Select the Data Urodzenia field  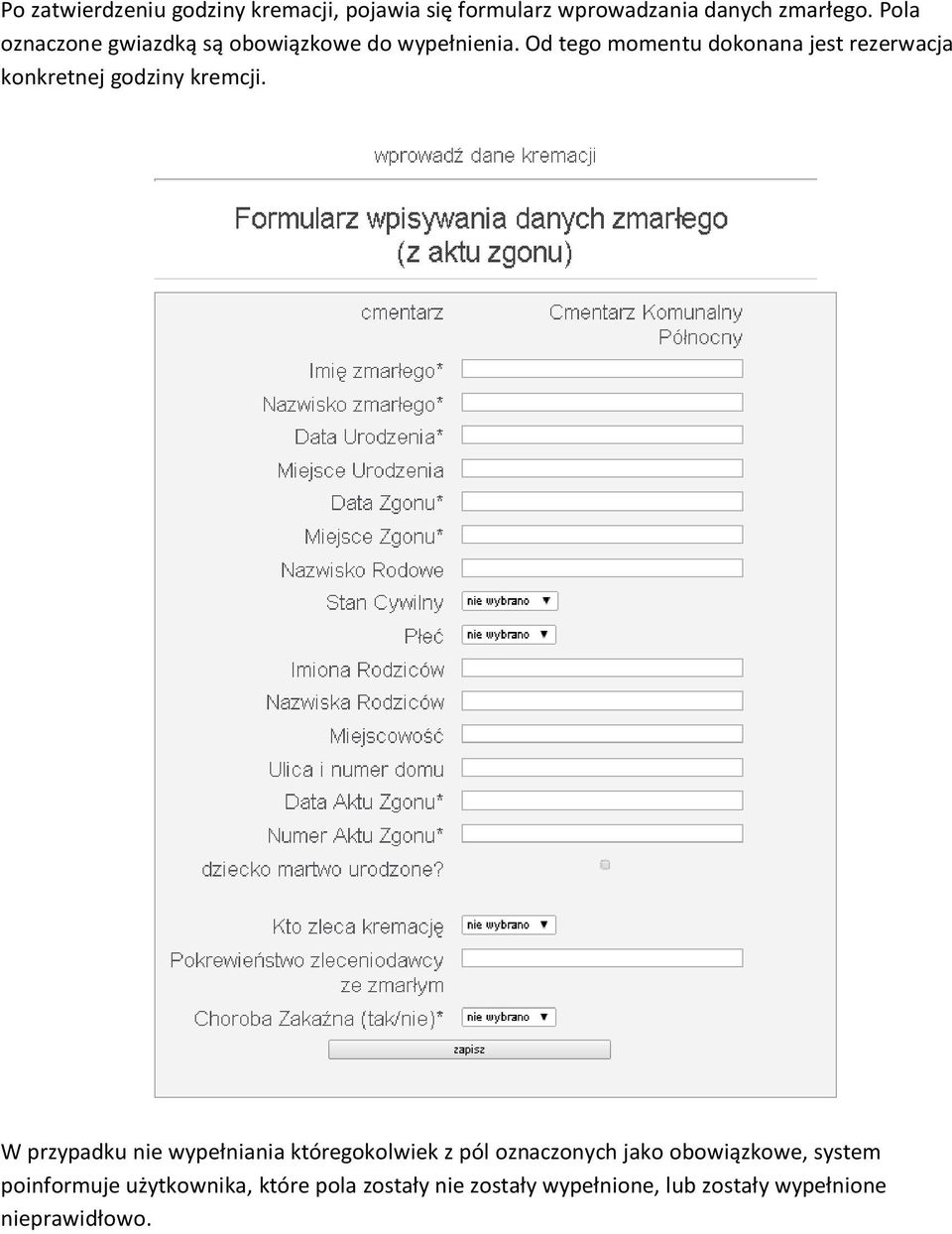tap(602, 434)
